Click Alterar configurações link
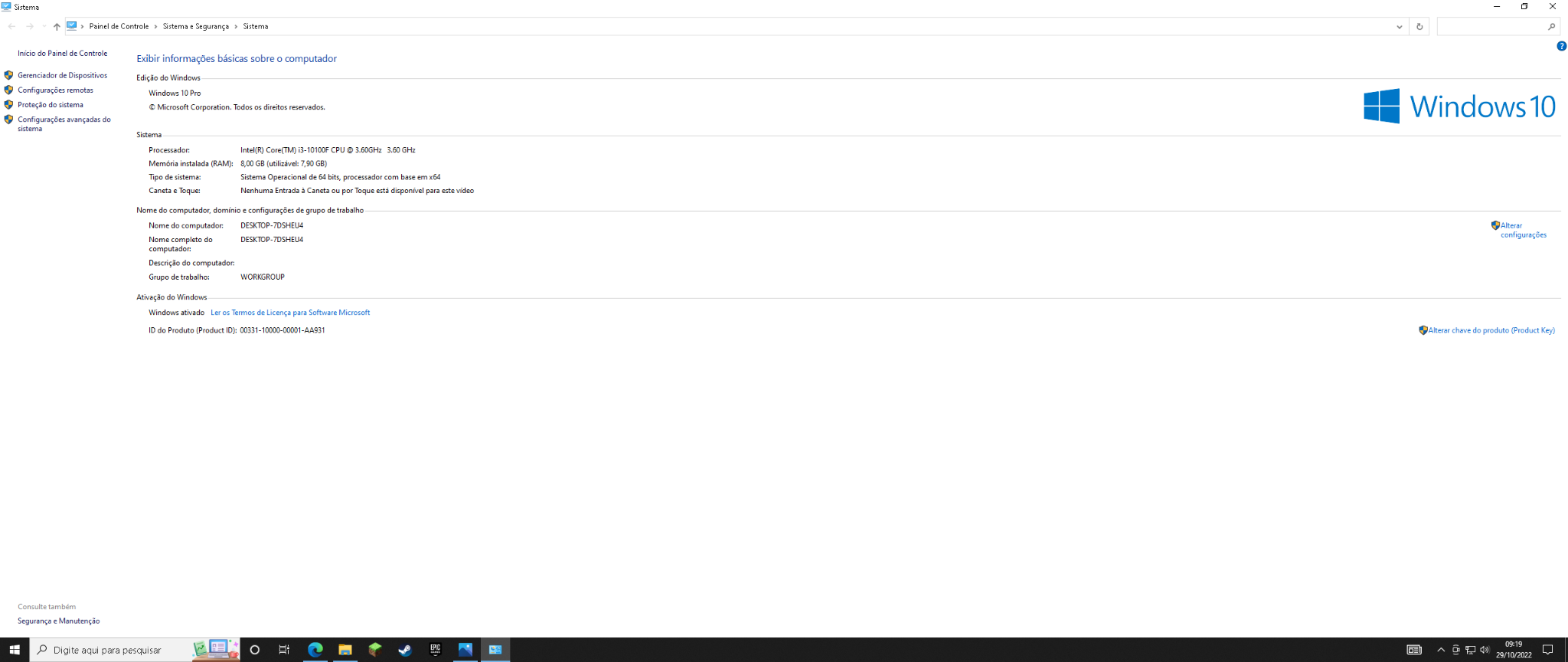The width and height of the screenshot is (1568, 662). [1523, 230]
